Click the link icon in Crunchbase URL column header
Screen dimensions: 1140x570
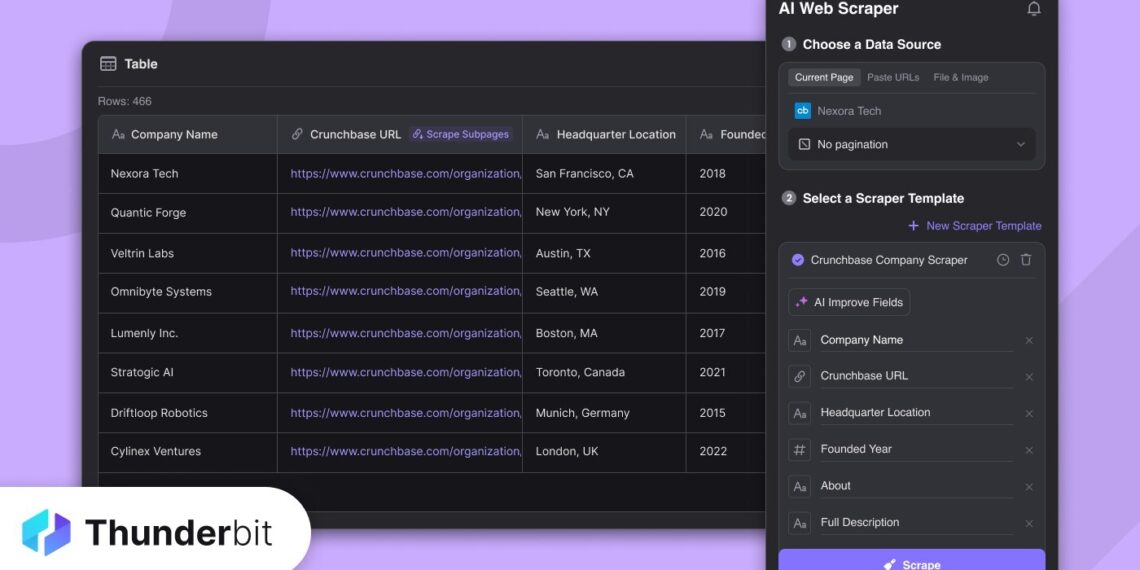coord(297,135)
